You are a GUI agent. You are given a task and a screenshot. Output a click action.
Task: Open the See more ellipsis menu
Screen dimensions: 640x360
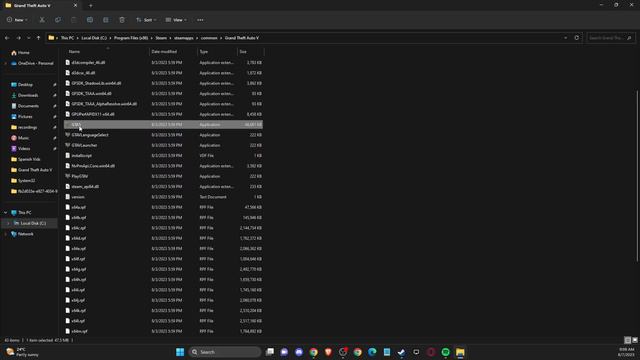tap(200, 20)
